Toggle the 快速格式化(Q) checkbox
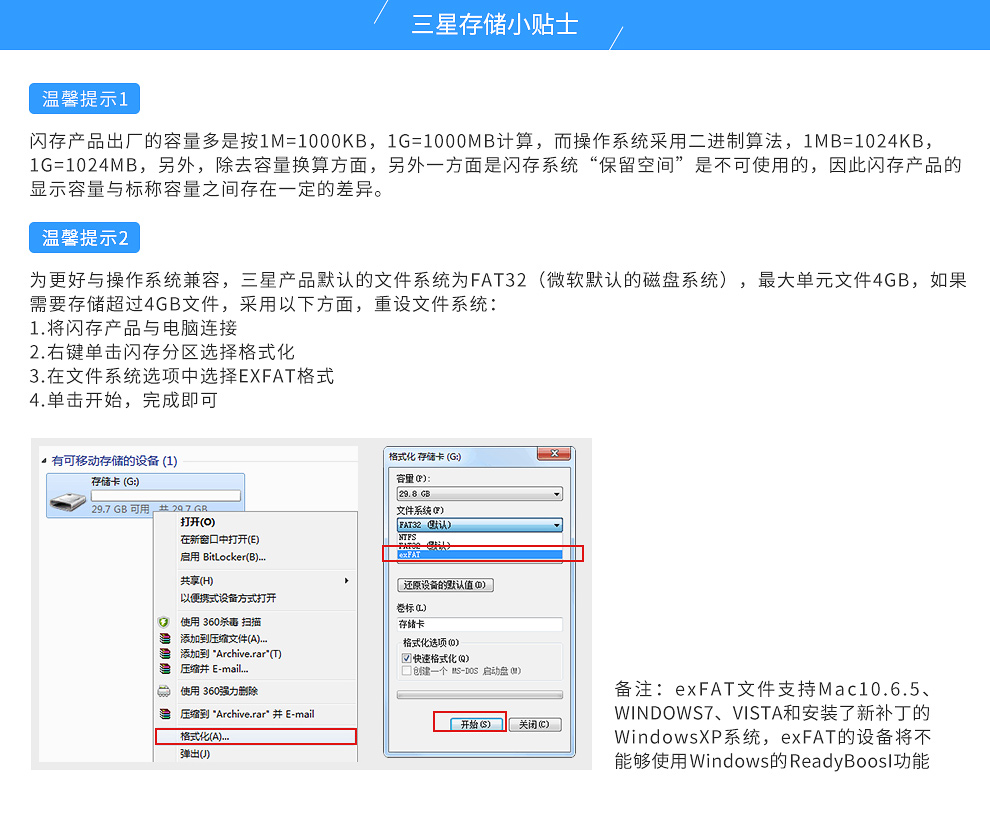Image resolution: width=990 pixels, height=815 pixels. tap(407, 658)
